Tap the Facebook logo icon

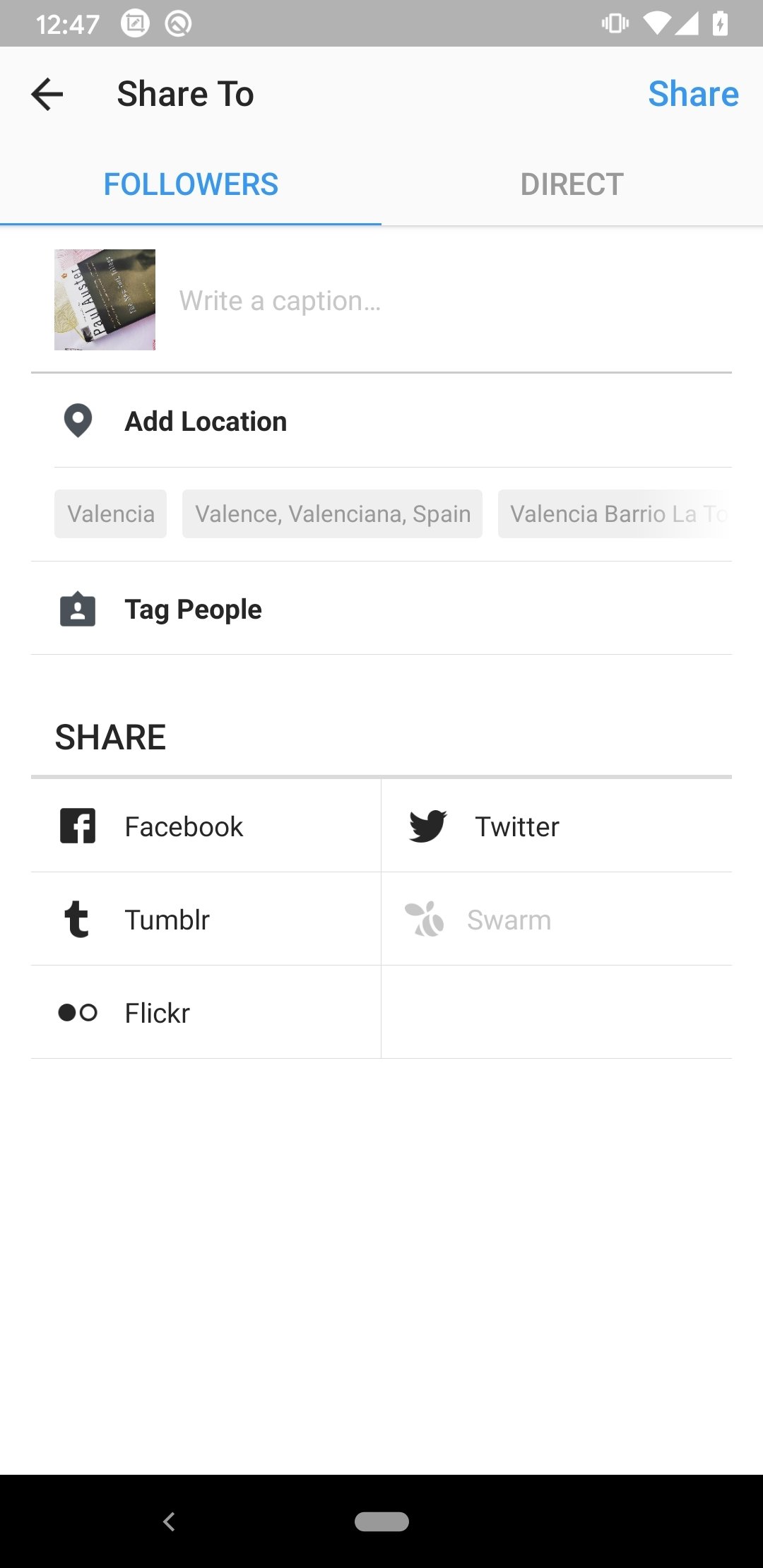pyautogui.click(x=78, y=826)
